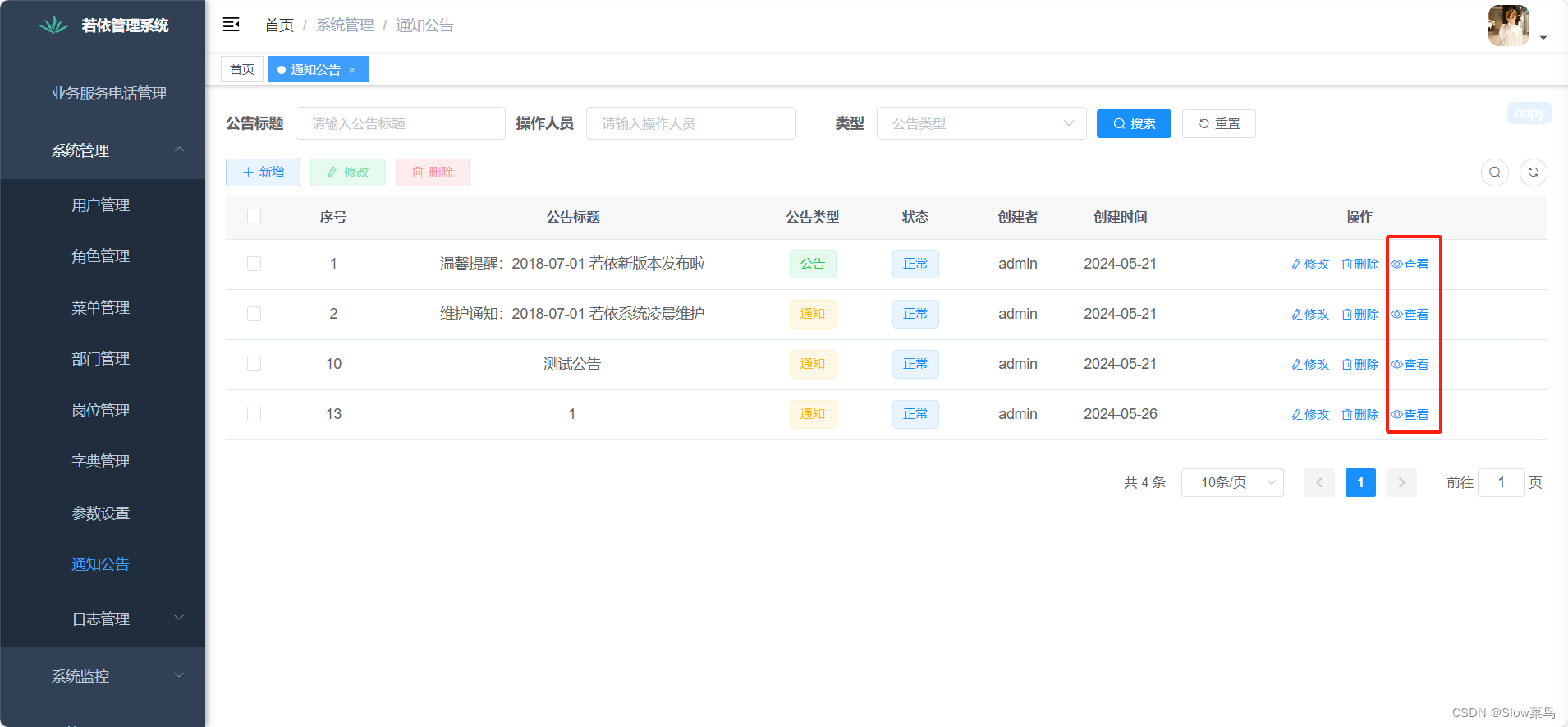Close the 通知公告 tab
The height and width of the screenshot is (727, 1568).
click(352, 71)
